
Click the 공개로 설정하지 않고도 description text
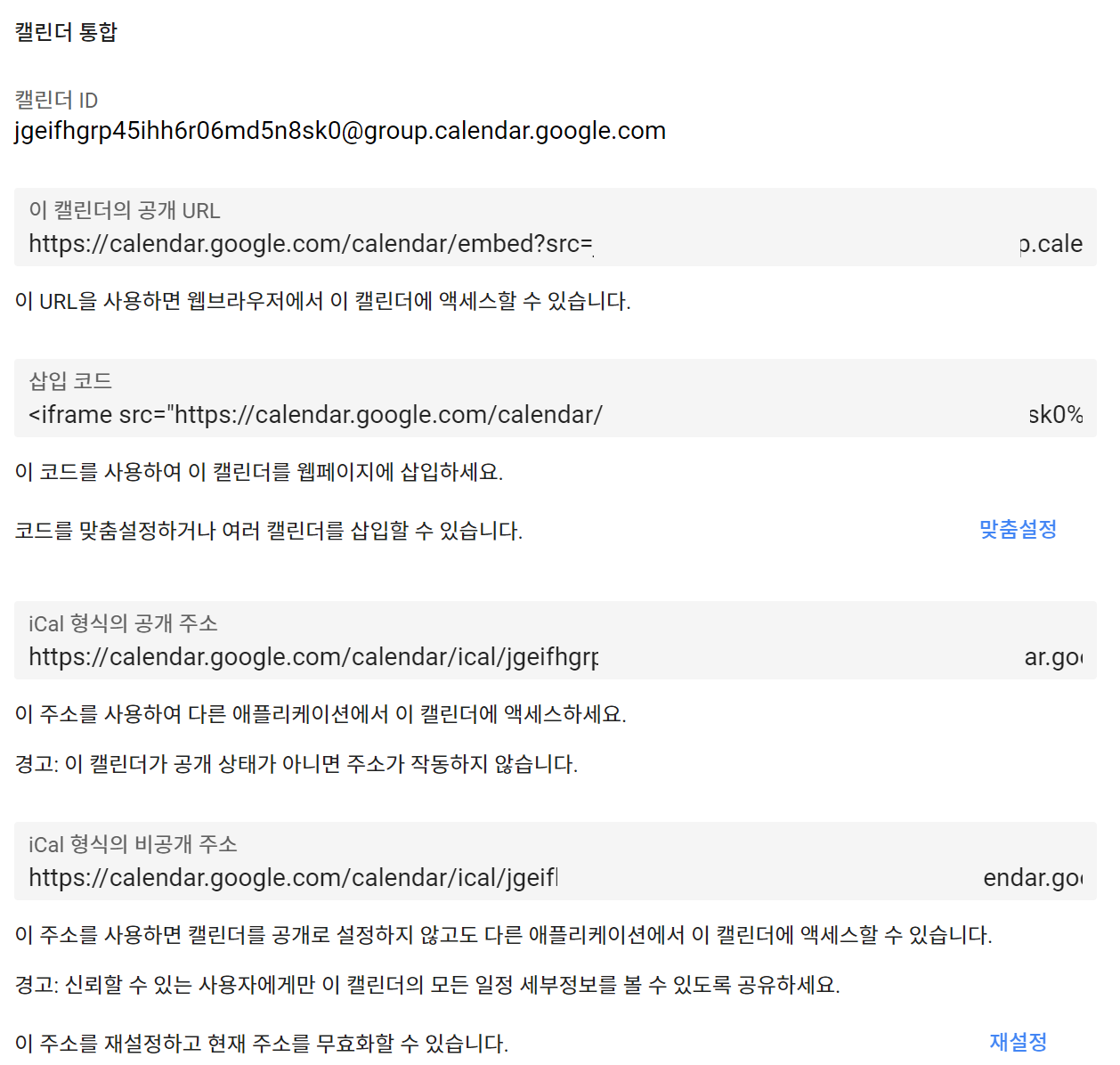click(x=503, y=935)
